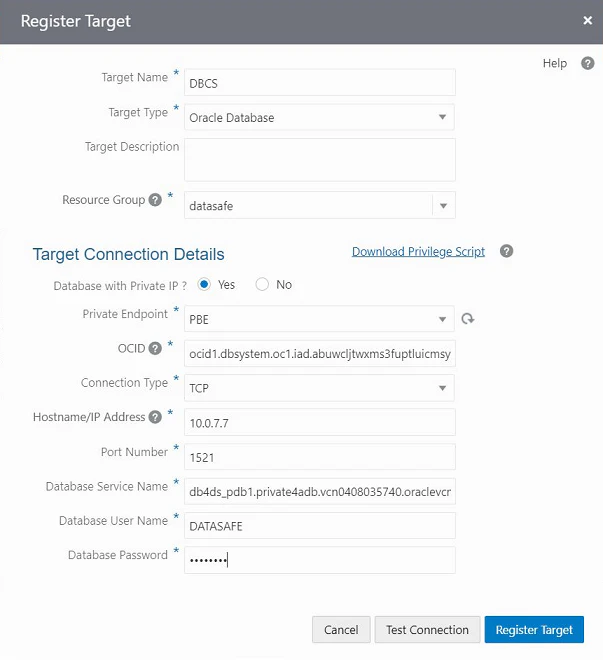Focus the Target Name field
The image size is (603, 660).
319,82
